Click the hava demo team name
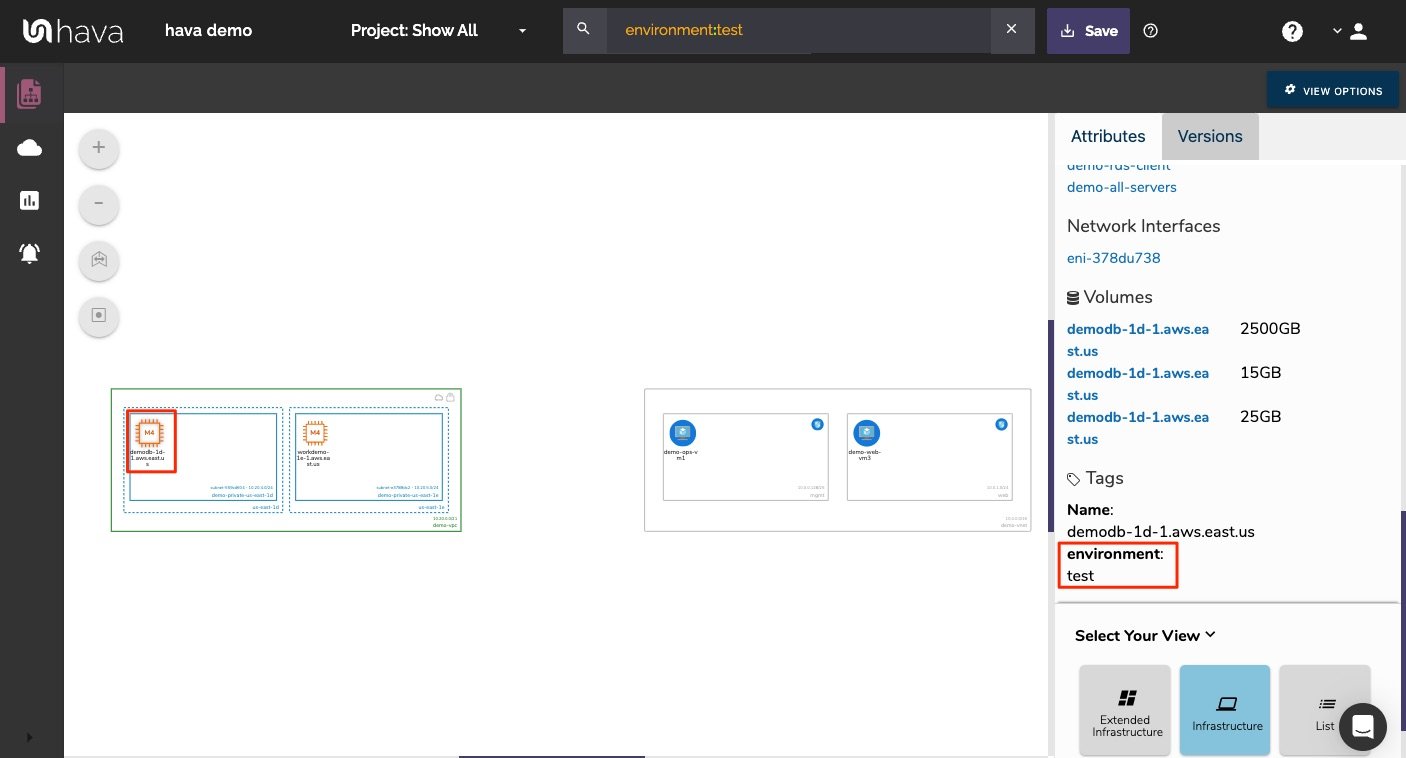 (x=208, y=30)
